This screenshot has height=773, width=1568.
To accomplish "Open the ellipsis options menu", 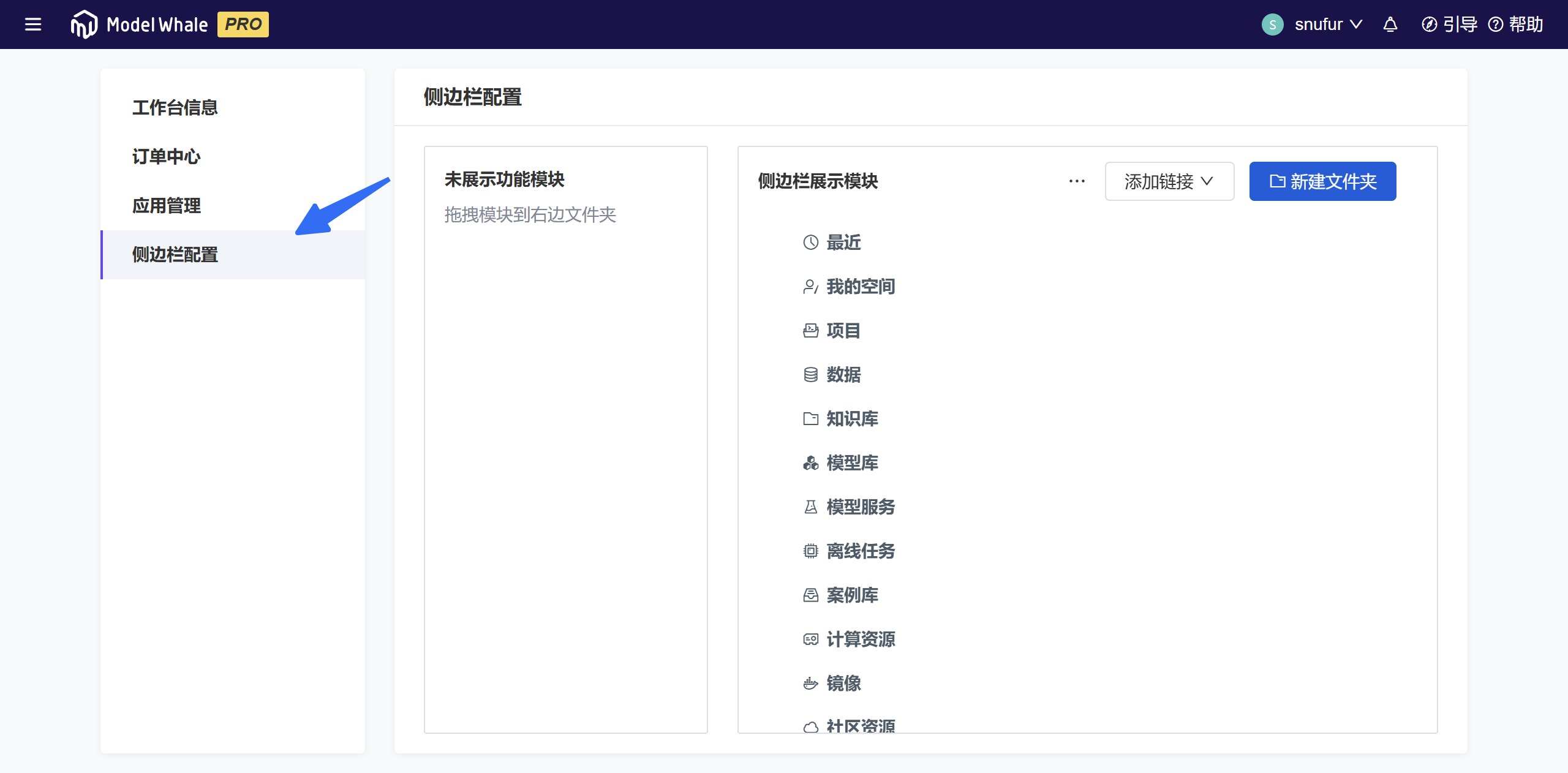I will 1076,181.
